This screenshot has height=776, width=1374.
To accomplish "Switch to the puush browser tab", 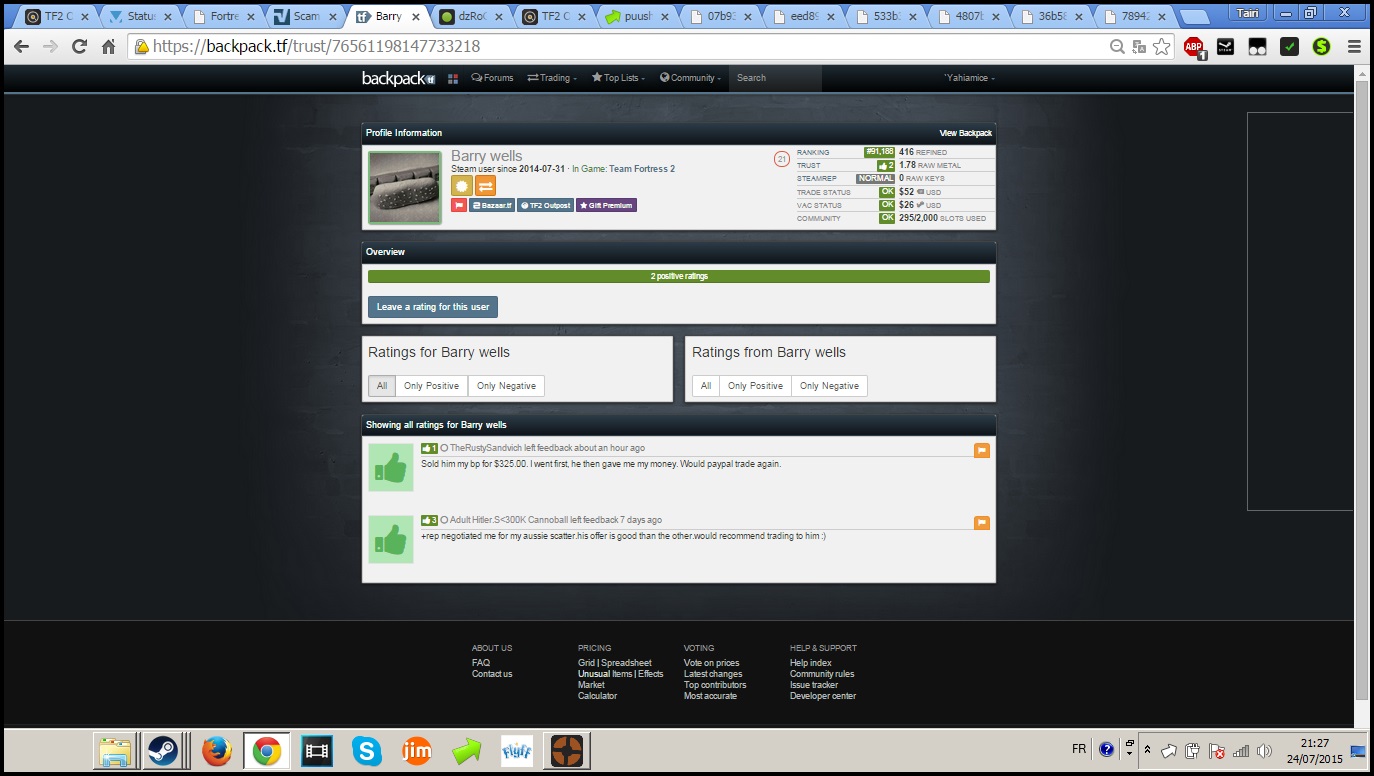I will coord(640,17).
